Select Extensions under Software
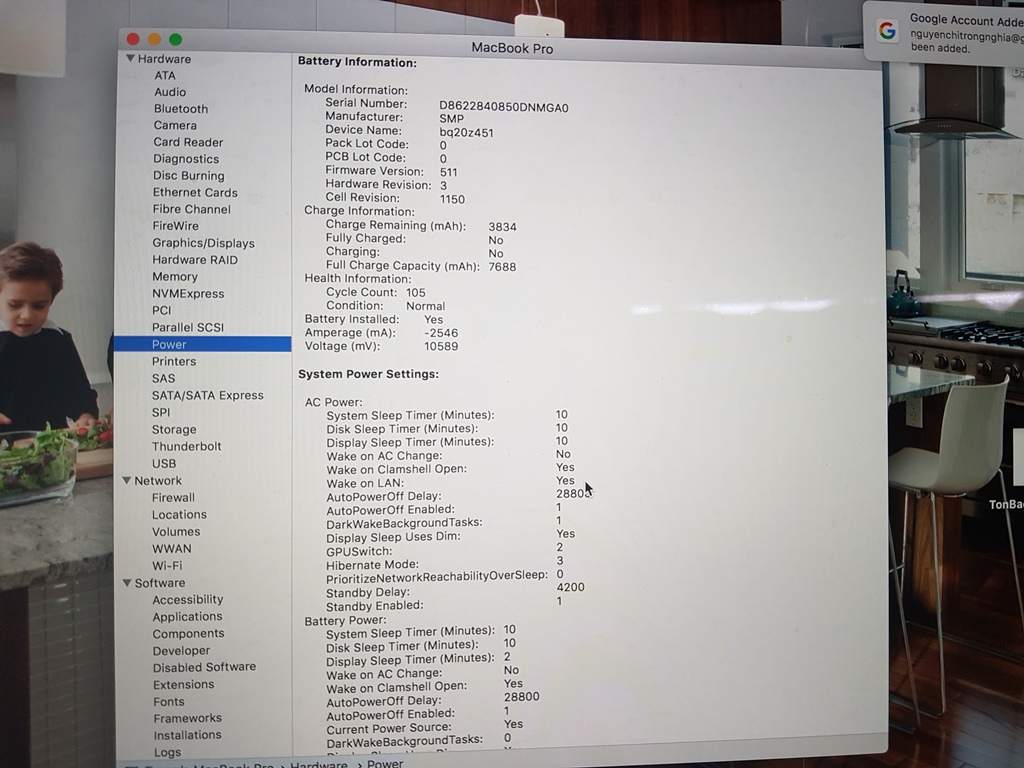The width and height of the screenshot is (1024, 768). 184,684
